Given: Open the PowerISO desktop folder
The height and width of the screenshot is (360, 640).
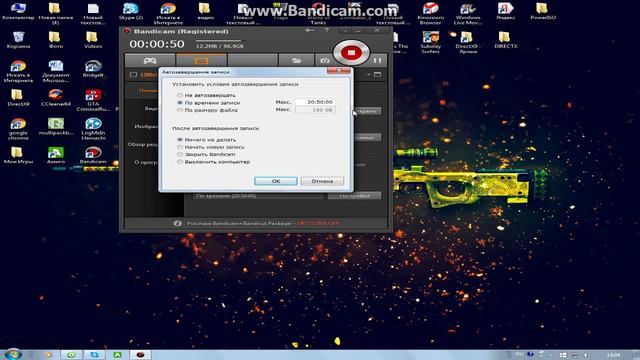Looking at the screenshot, I should pos(542,11).
